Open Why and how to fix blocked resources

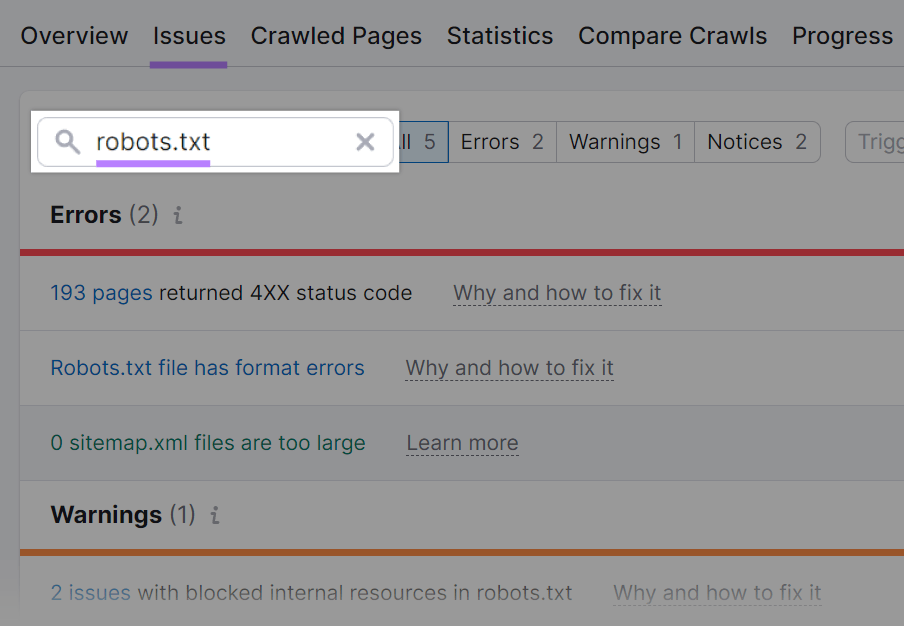coord(717,593)
